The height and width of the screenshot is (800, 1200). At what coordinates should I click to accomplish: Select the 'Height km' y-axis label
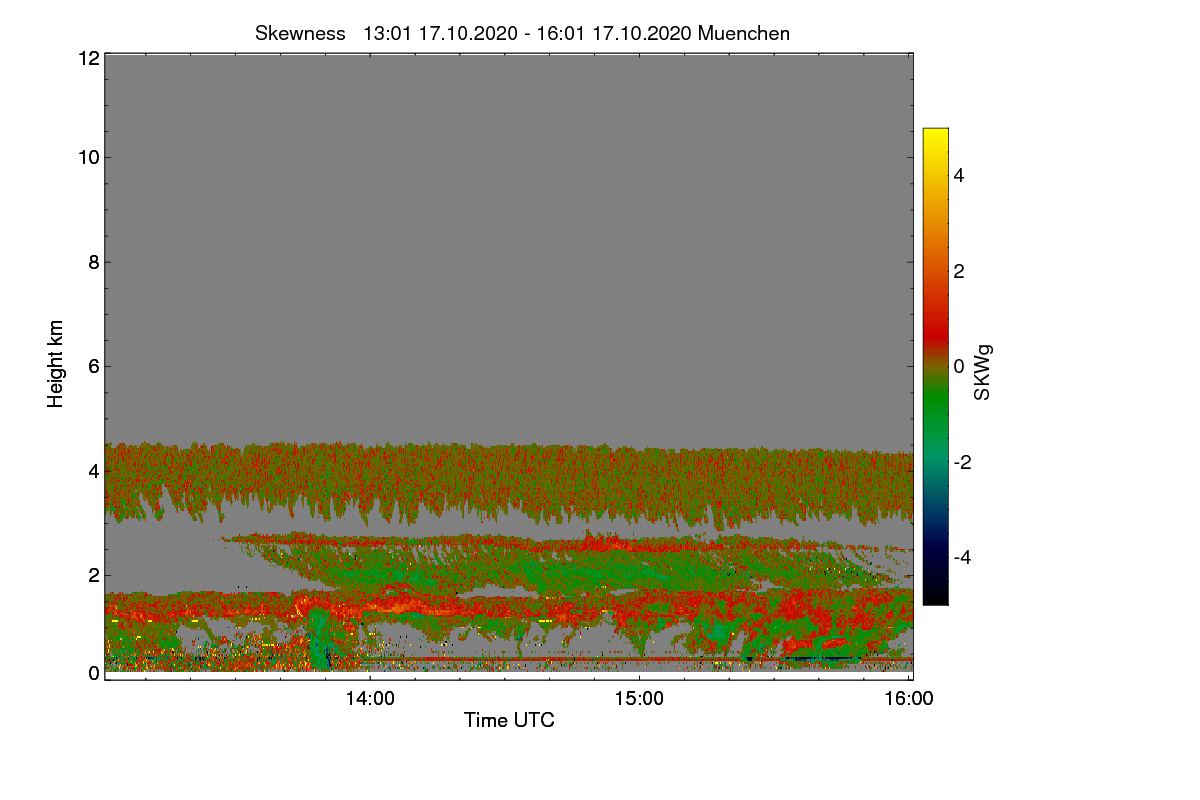(56, 364)
